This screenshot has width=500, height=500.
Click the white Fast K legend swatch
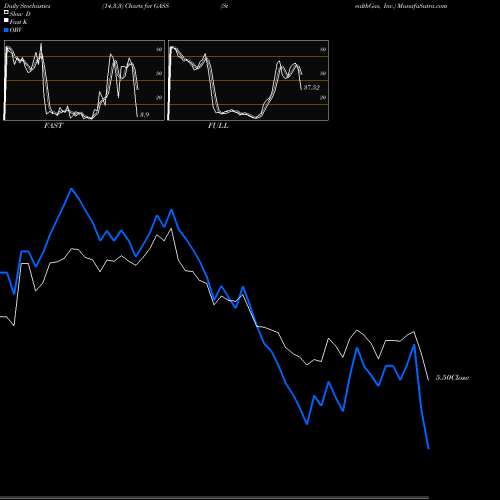click(x=6, y=21)
